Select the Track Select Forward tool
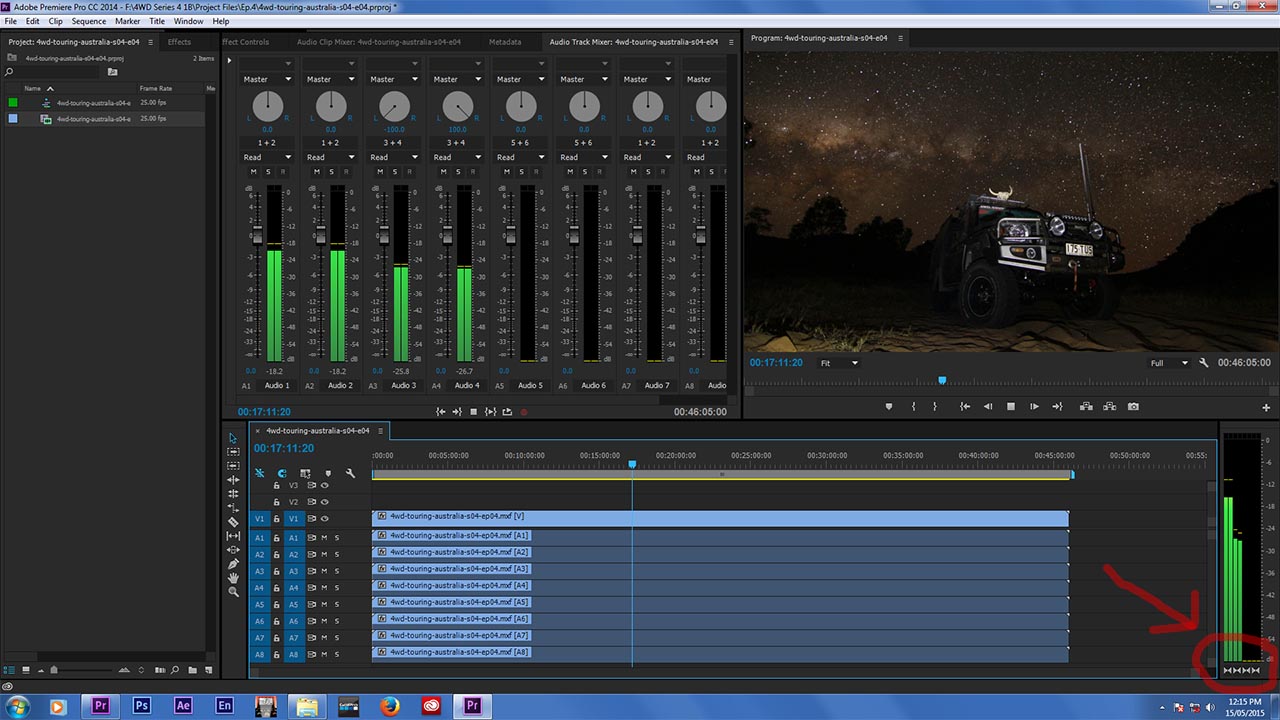Screen dimensions: 1280x720 pyautogui.click(x=233, y=452)
